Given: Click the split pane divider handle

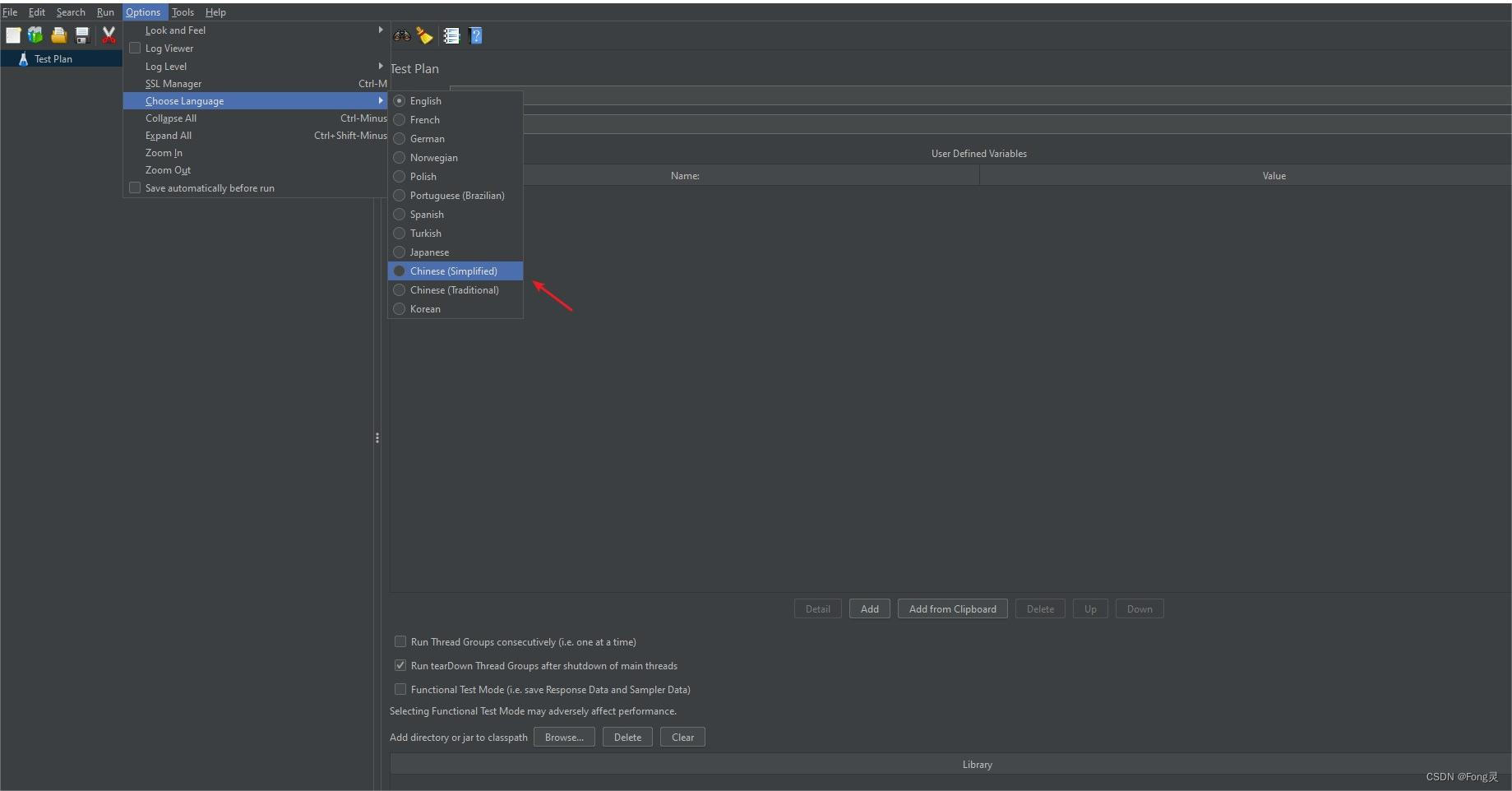Looking at the screenshot, I should pyautogui.click(x=377, y=438).
